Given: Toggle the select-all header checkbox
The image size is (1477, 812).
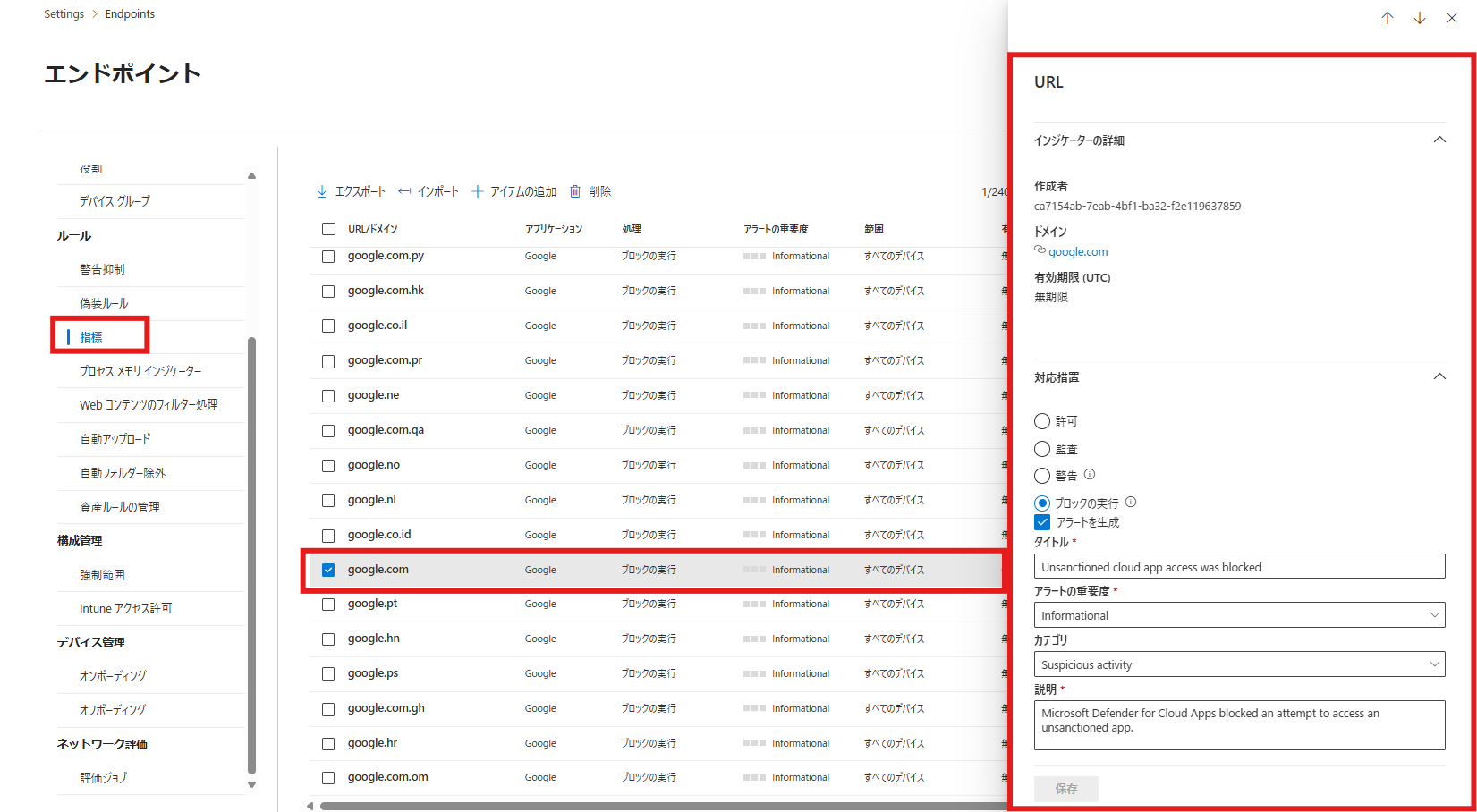Looking at the screenshot, I should 328,229.
